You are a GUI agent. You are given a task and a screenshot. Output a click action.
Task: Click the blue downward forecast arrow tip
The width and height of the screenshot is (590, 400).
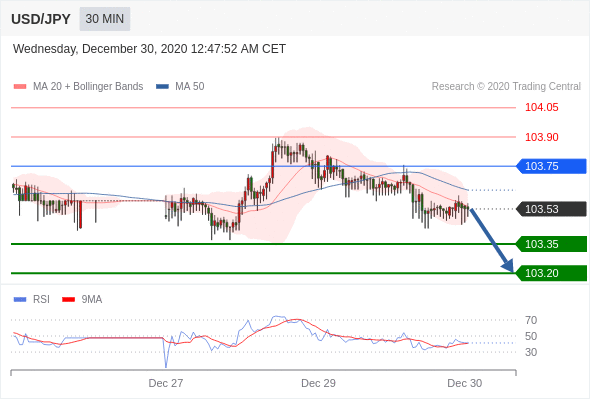click(510, 268)
